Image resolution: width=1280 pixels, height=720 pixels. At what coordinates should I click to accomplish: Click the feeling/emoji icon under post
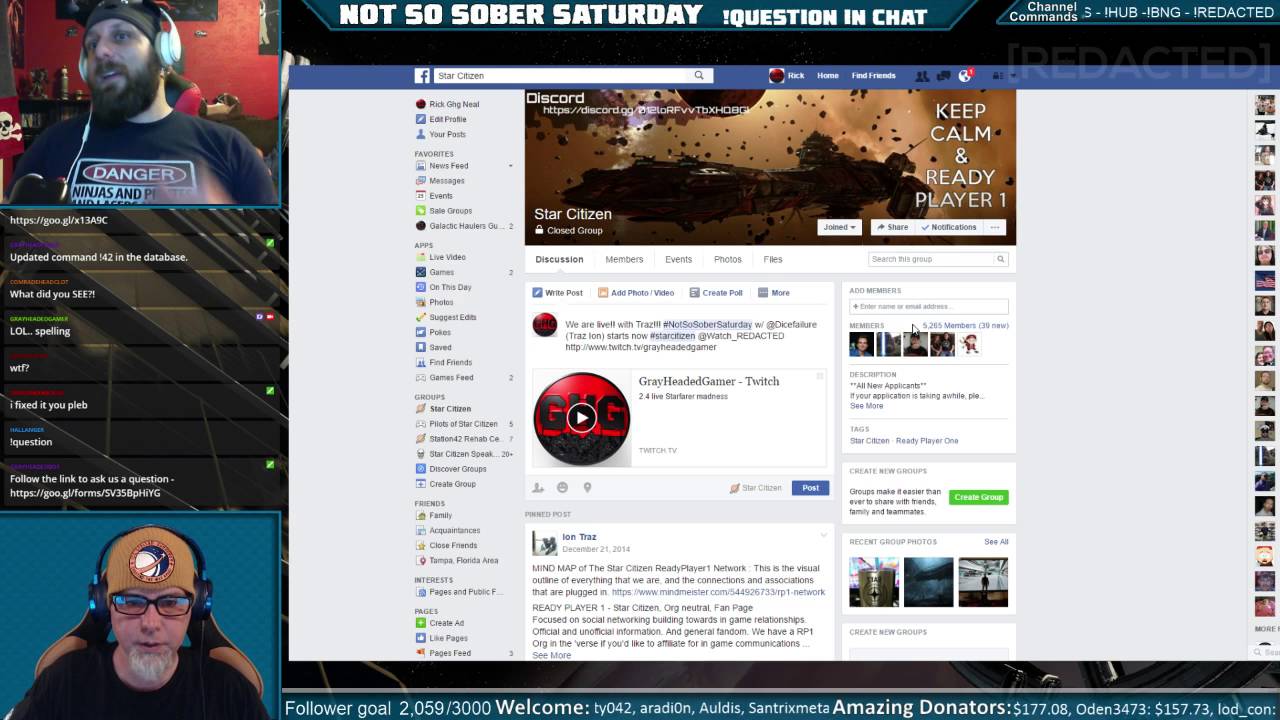[x=562, y=488]
